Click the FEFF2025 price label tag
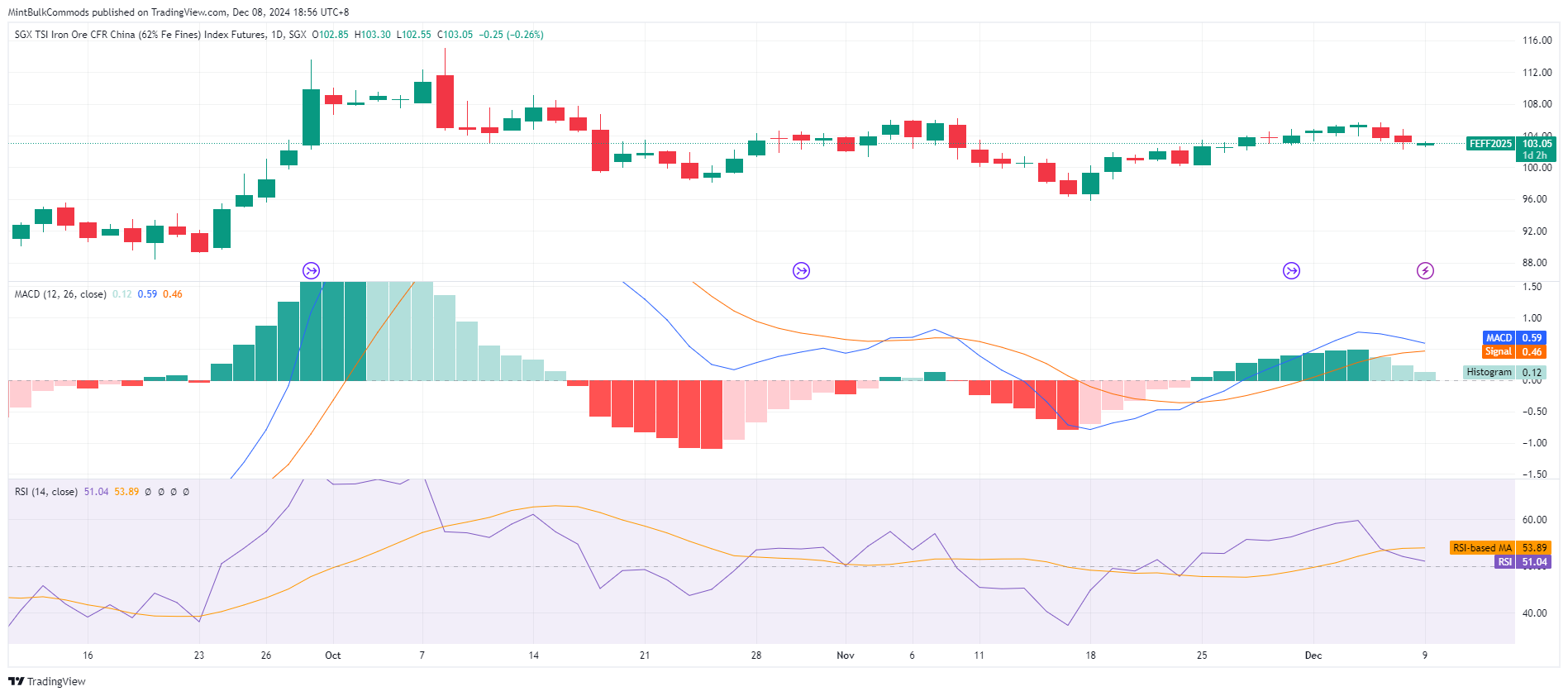1568x696 pixels. click(x=1490, y=144)
